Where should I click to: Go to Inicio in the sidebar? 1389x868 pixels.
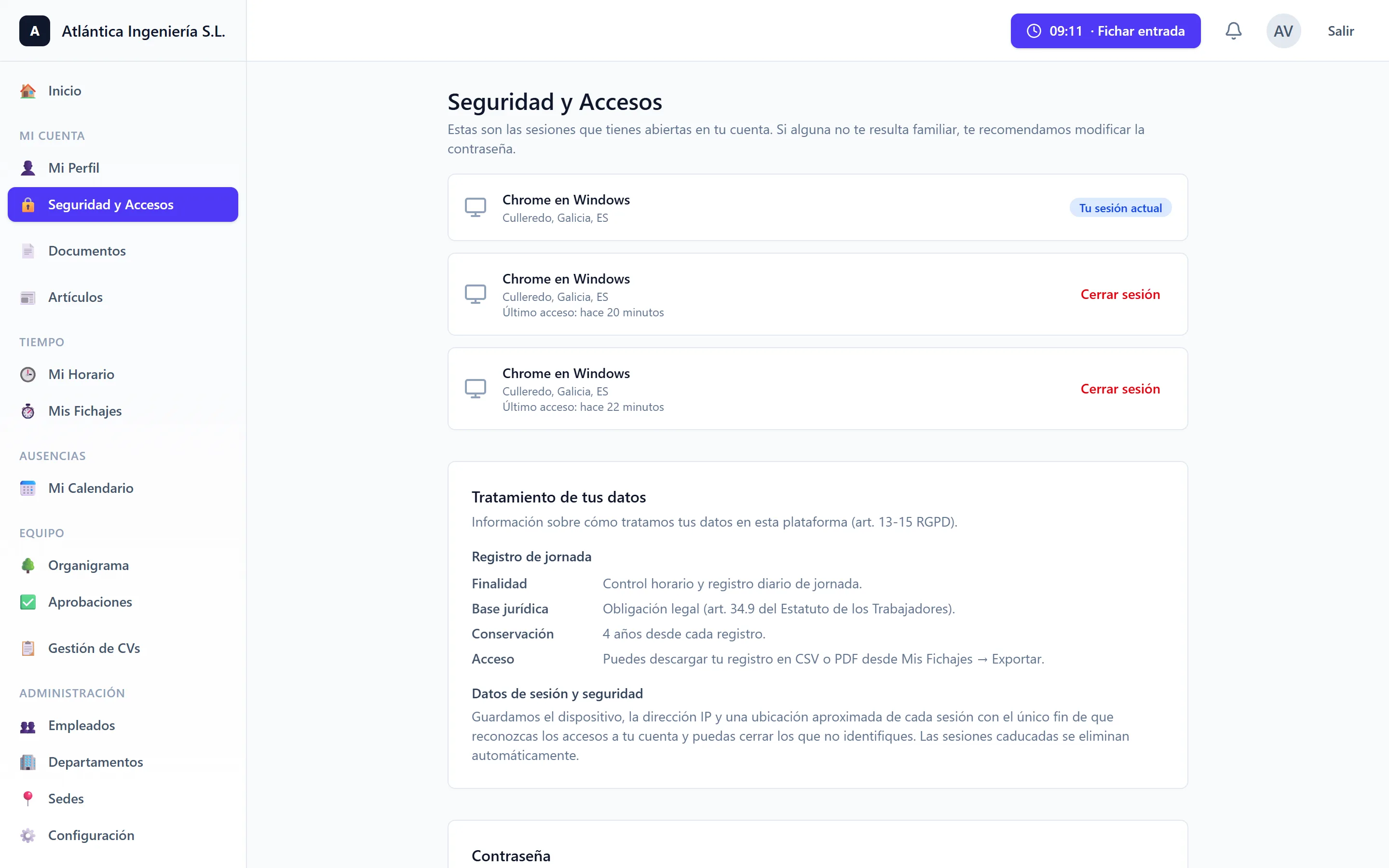point(123,91)
